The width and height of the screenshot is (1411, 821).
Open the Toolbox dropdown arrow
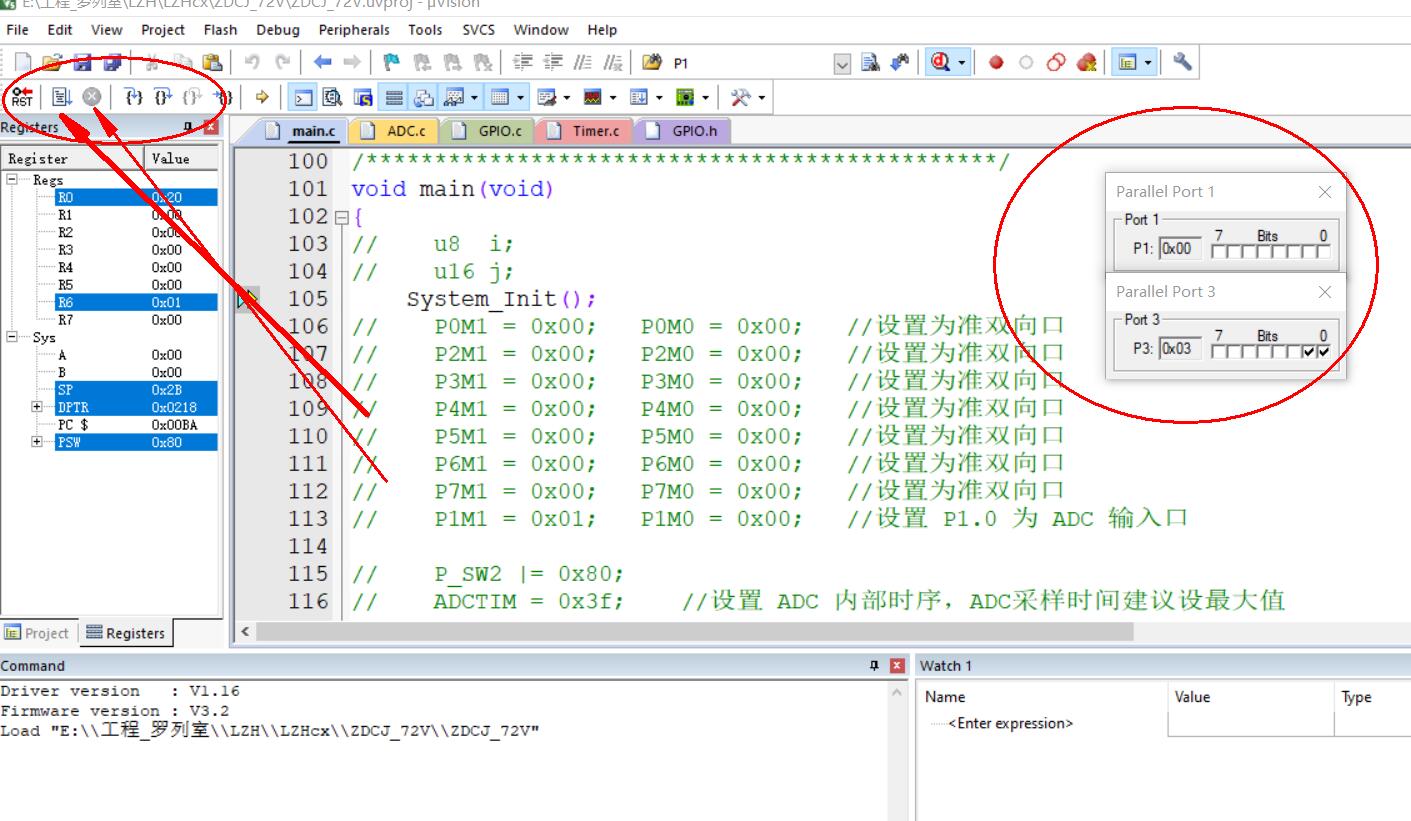click(761, 97)
